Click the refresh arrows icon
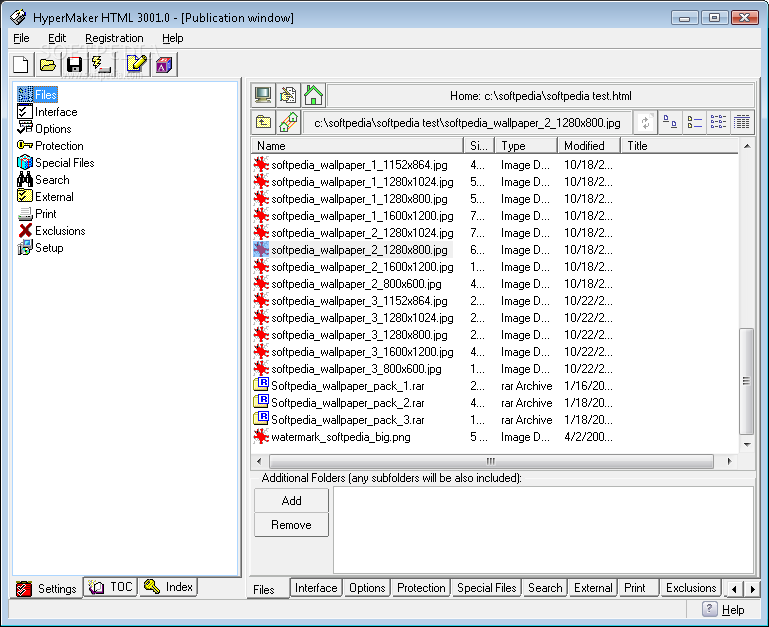This screenshot has height=627, width=769. pos(645,123)
